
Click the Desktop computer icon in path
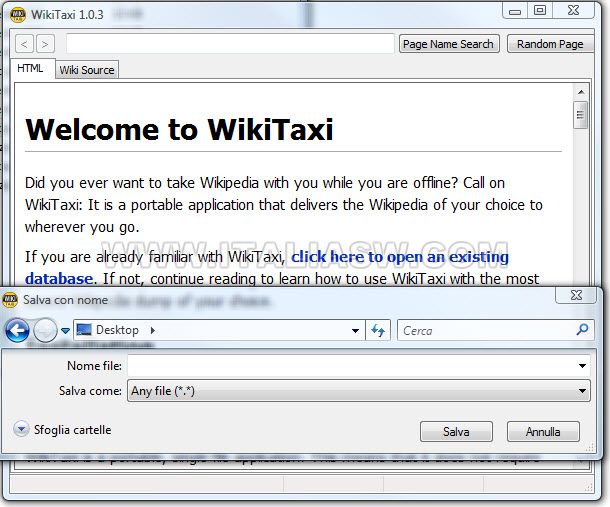coord(84,330)
